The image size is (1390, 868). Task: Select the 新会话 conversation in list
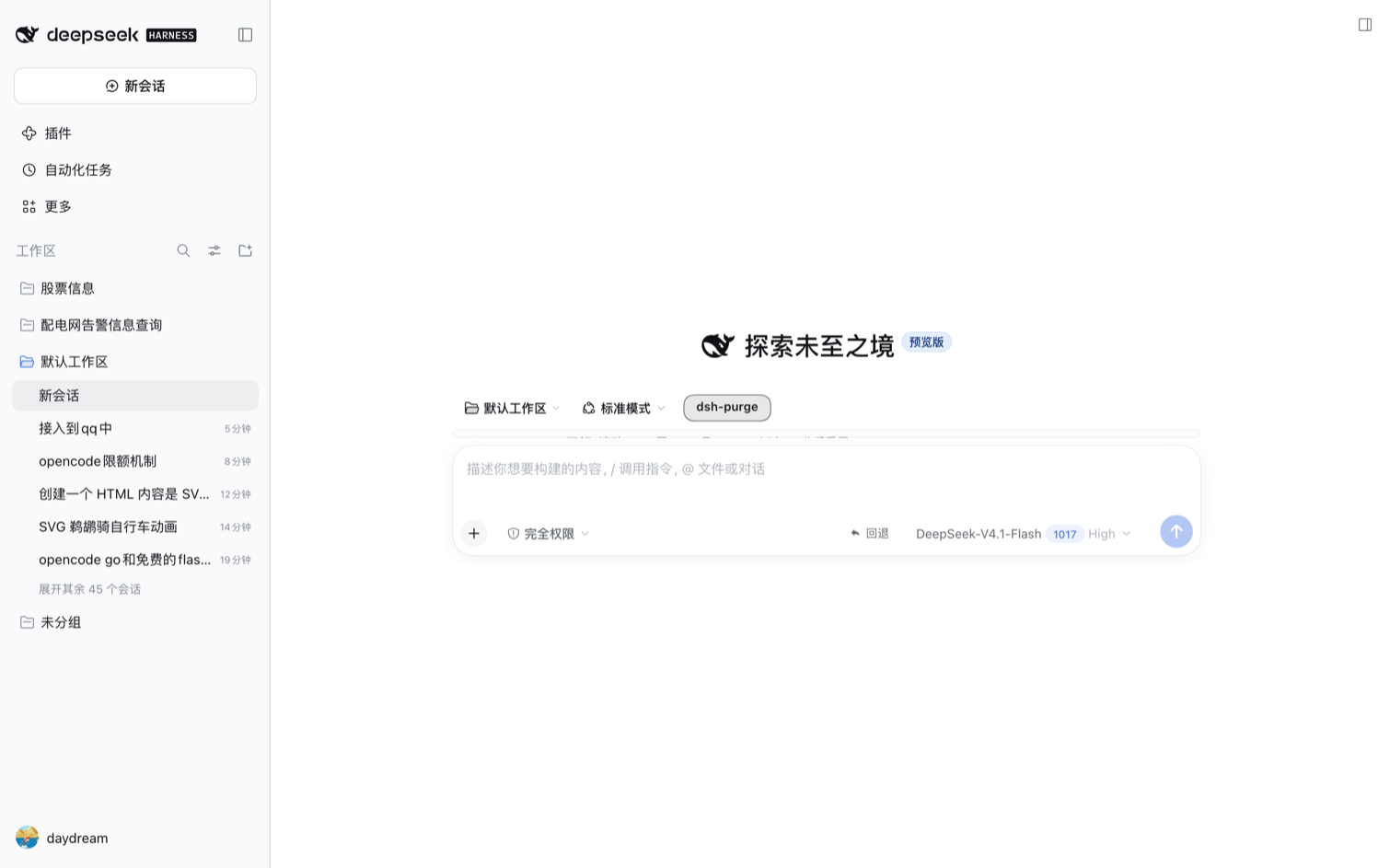tap(135, 396)
